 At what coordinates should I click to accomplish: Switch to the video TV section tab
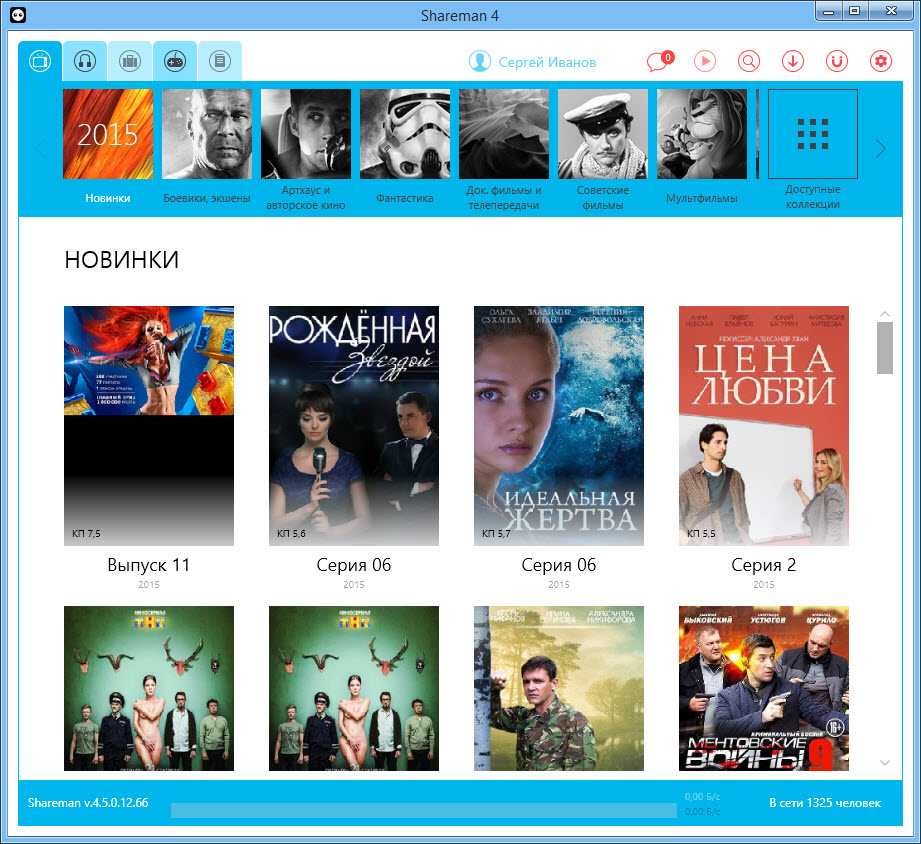[40, 61]
